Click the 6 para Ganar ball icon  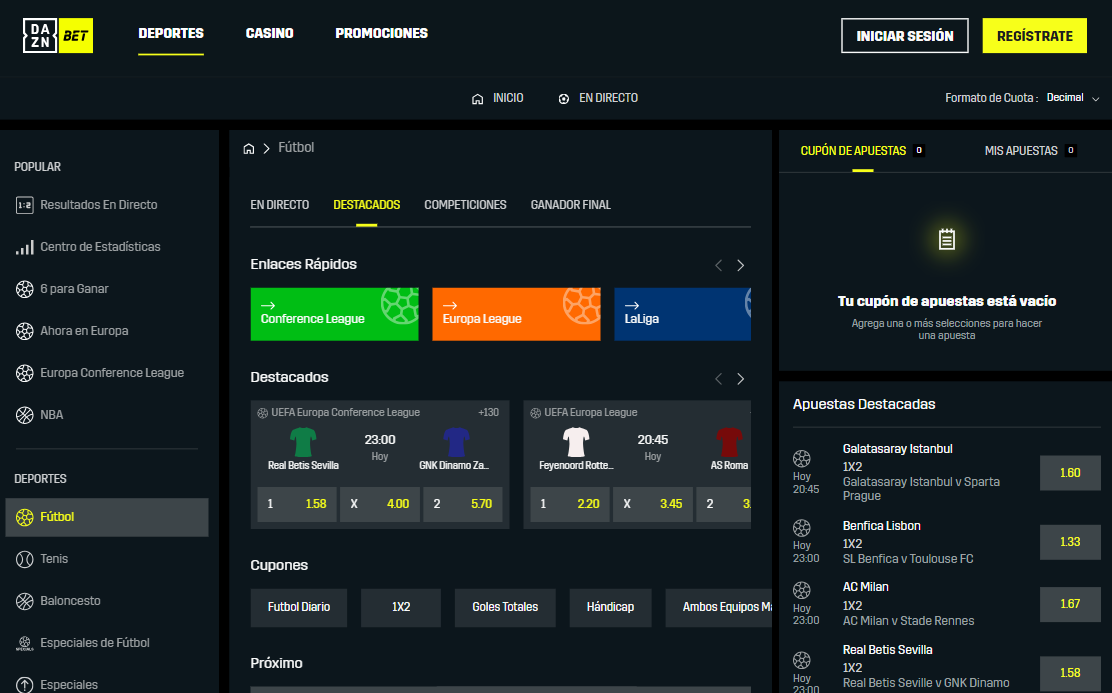(24, 288)
